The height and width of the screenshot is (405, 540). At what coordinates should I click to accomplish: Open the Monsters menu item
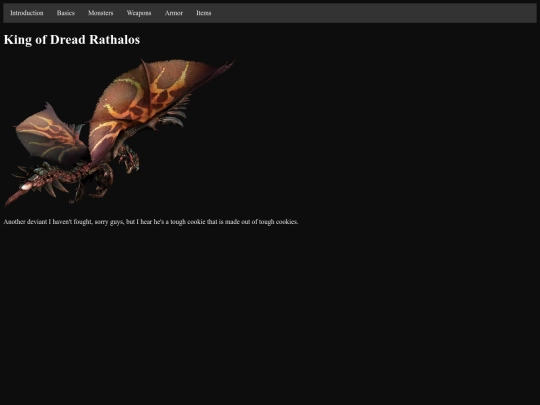[101, 13]
